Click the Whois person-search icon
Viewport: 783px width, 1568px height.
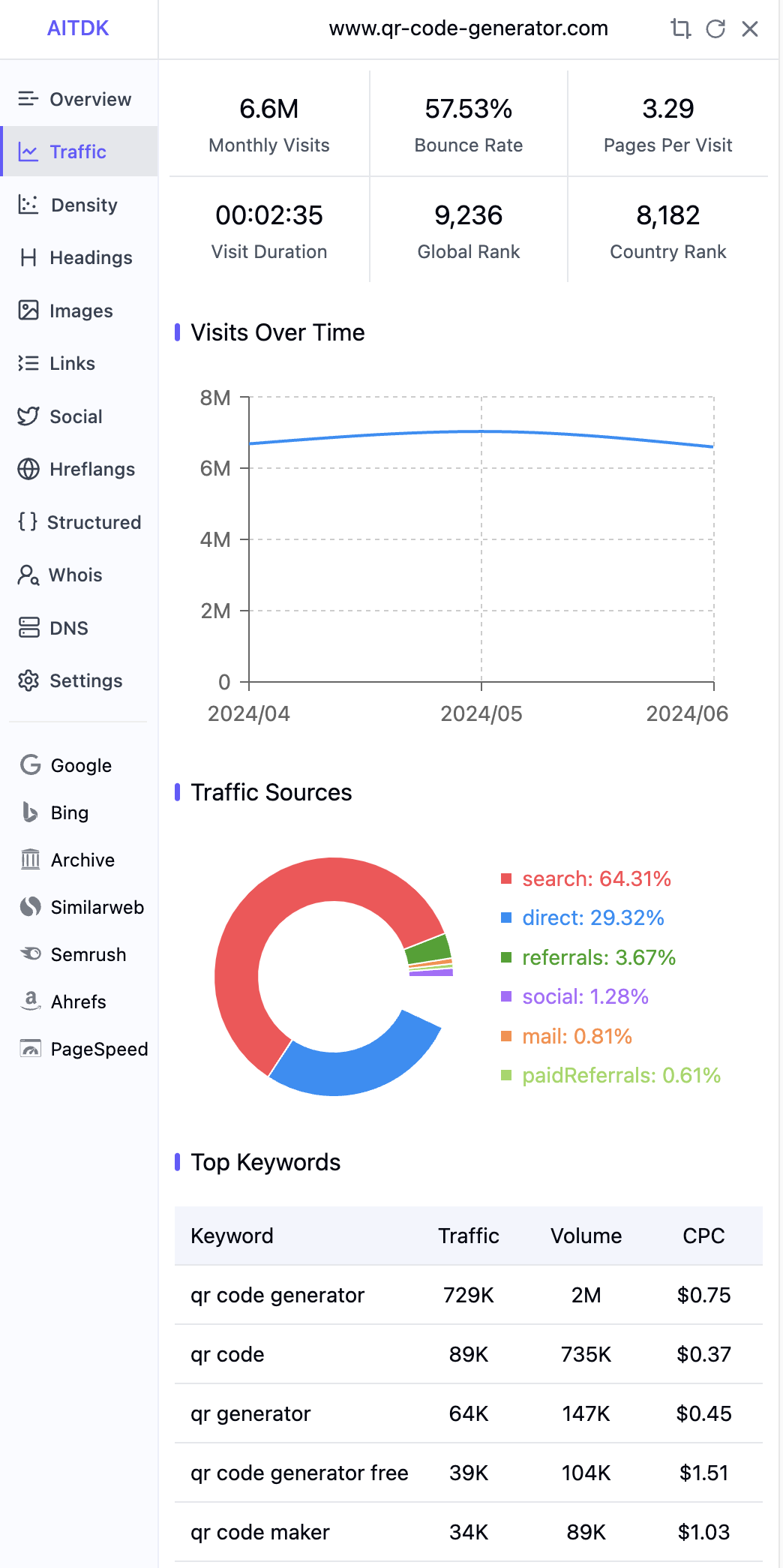28,575
